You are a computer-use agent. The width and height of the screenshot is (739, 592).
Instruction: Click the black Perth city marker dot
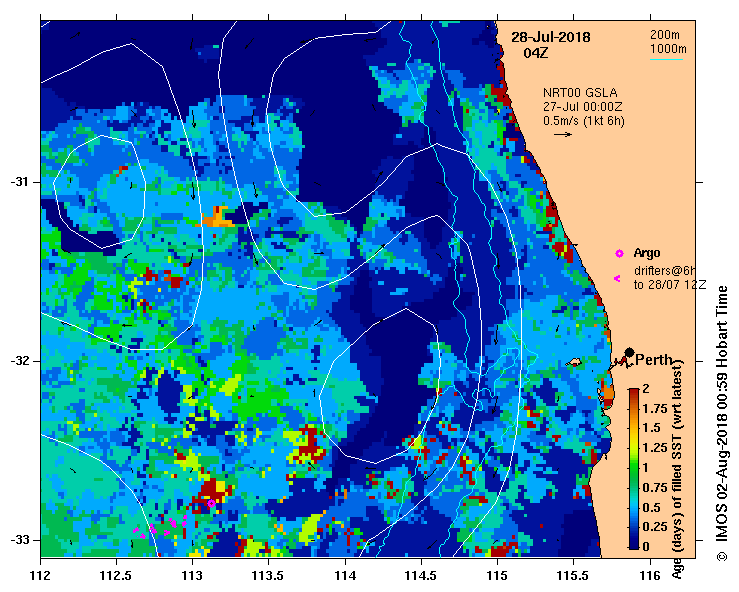(x=629, y=352)
